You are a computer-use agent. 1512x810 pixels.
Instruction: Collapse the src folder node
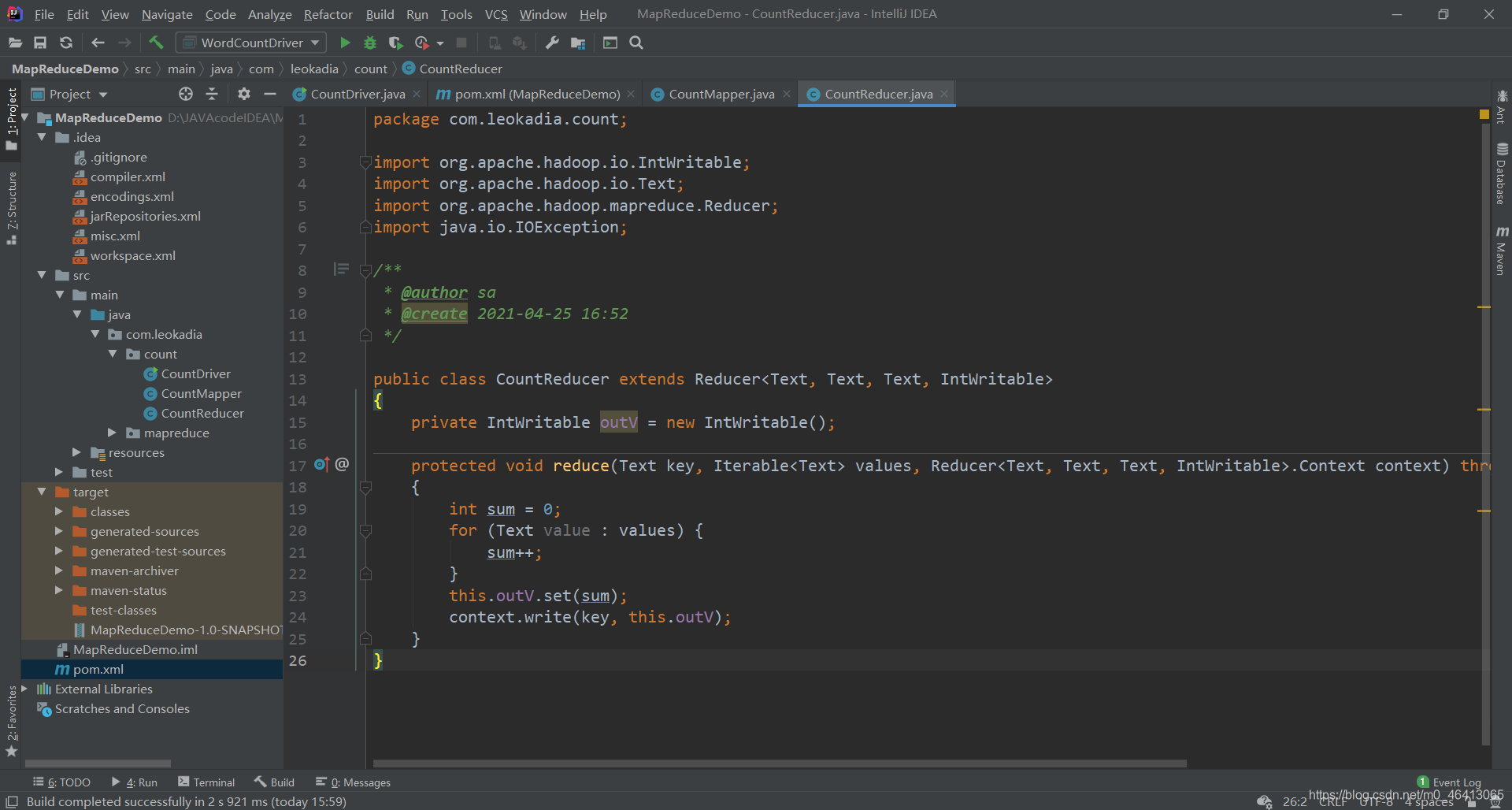pyautogui.click(x=42, y=275)
